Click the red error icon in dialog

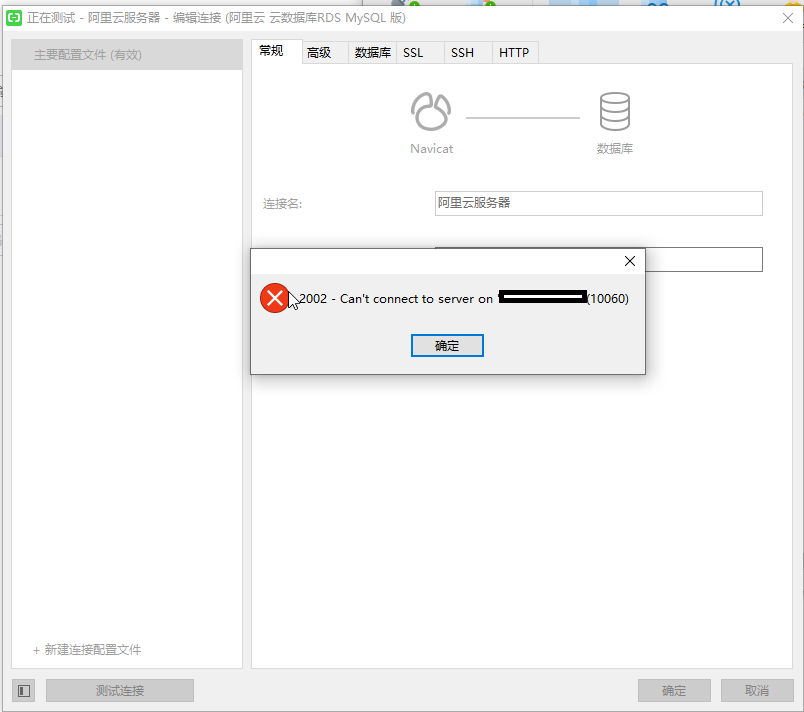[274, 298]
